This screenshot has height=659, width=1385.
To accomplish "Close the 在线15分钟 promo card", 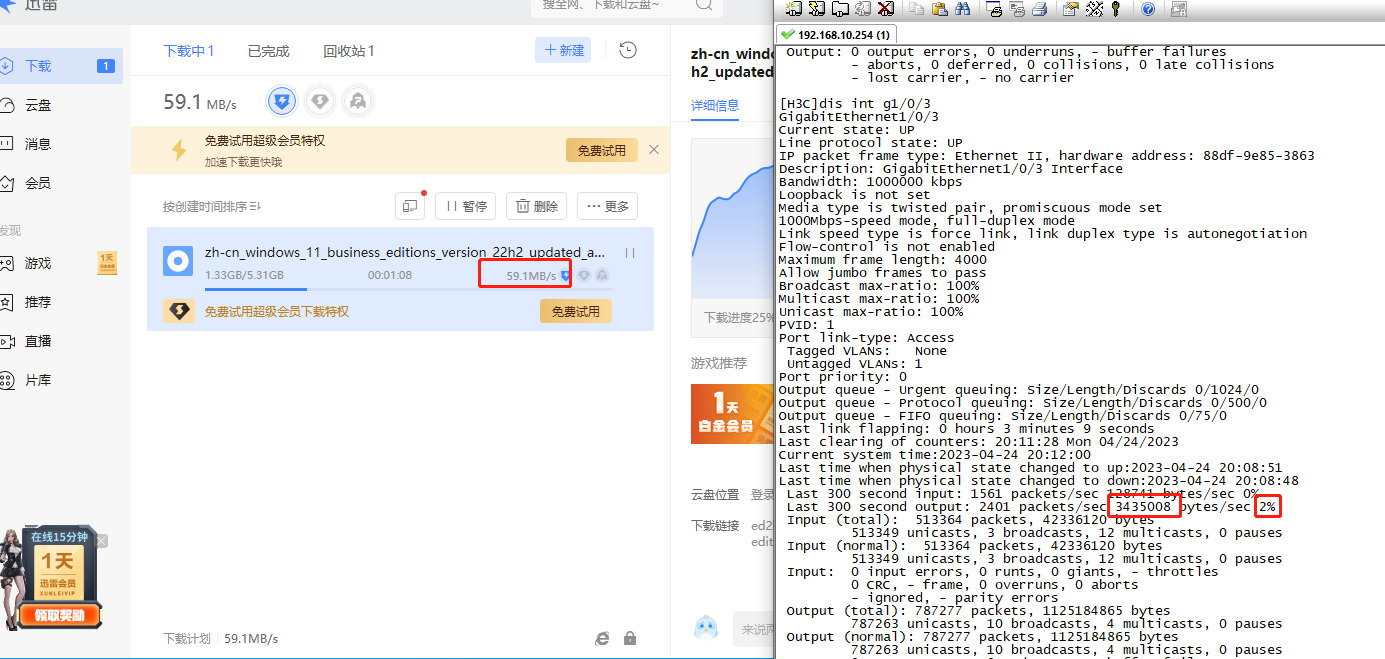I will click(101, 541).
